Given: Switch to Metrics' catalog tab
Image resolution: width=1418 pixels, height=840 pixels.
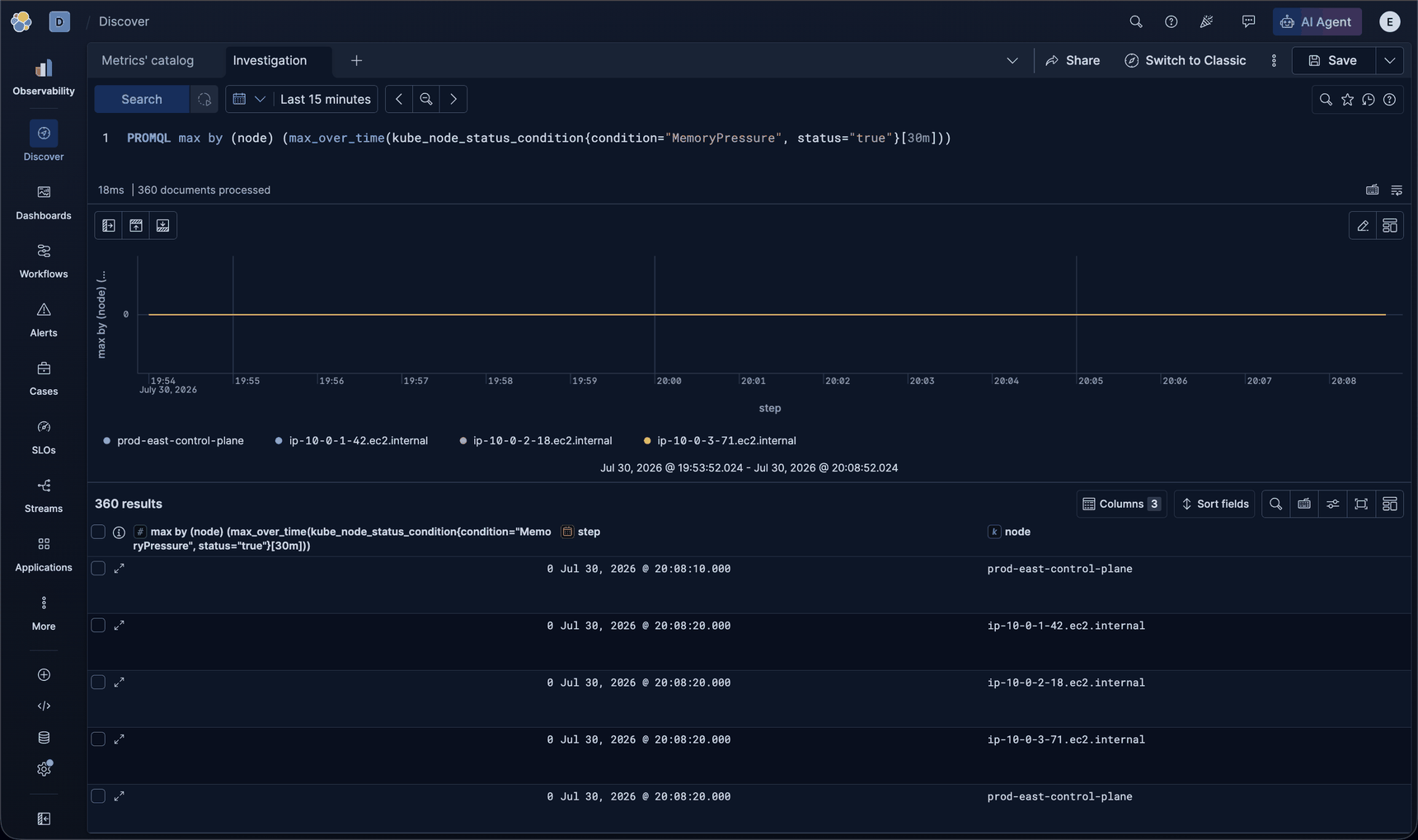Looking at the screenshot, I should click(148, 61).
